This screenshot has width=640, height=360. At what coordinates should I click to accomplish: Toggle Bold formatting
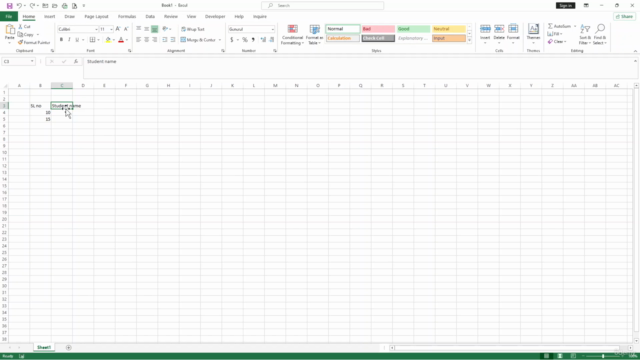click(61, 40)
